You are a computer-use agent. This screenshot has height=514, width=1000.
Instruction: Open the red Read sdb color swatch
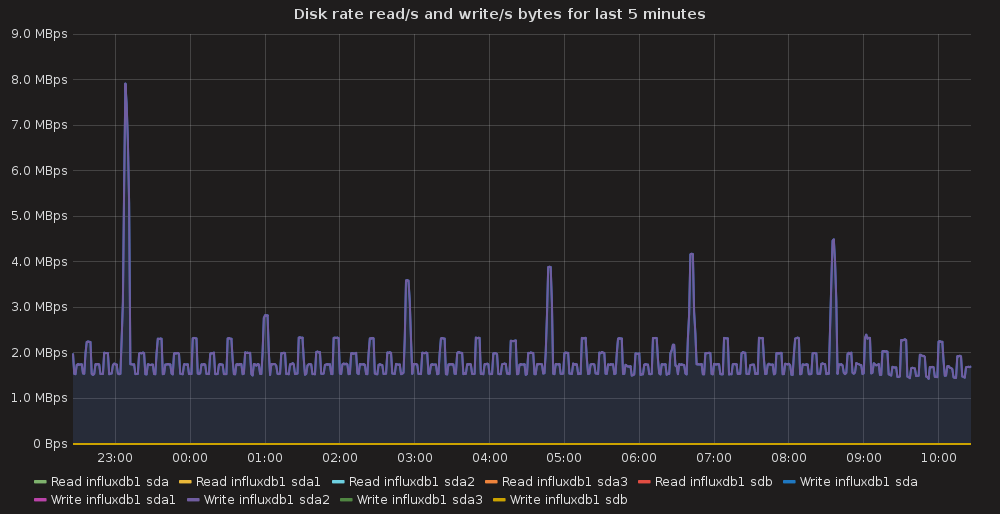[645, 482]
